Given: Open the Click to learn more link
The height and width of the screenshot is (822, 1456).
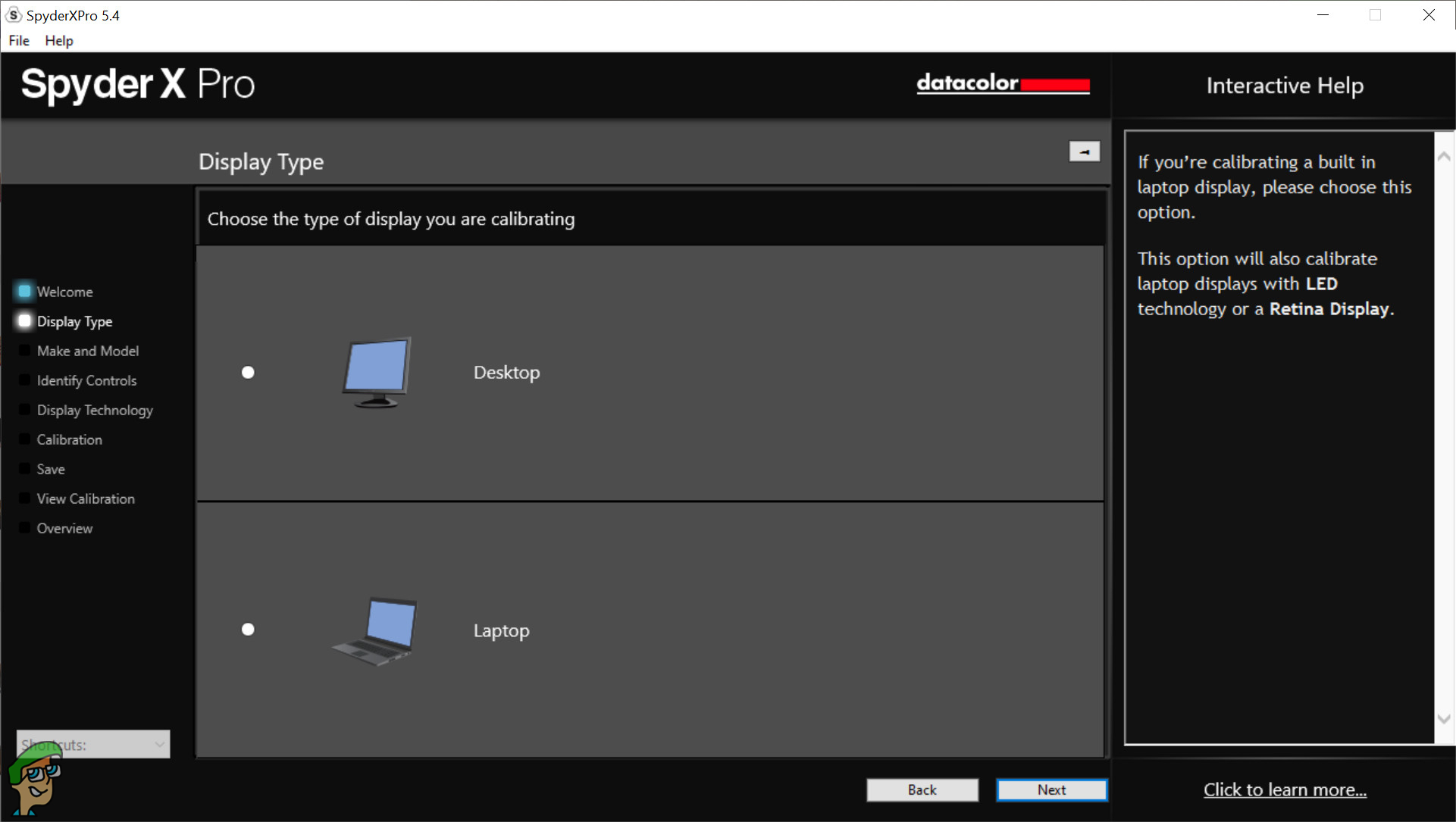Looking at the screenshot, I should point(1285,789).
